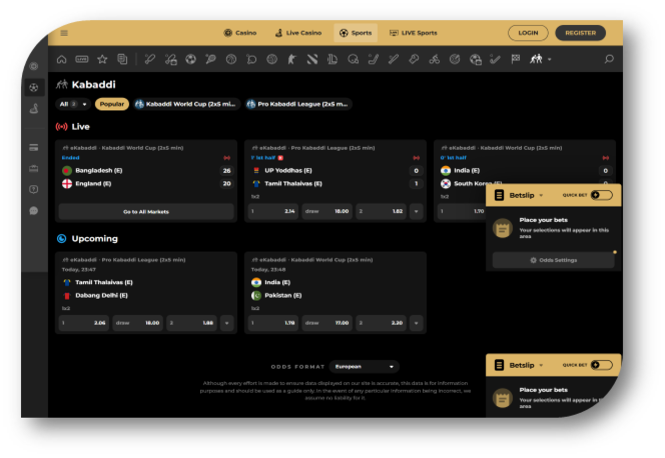Image resolution: width=665 pixels, height=458 pixels.
Task: Click Go to All Markets button
Action: click(x=146, y=212)
